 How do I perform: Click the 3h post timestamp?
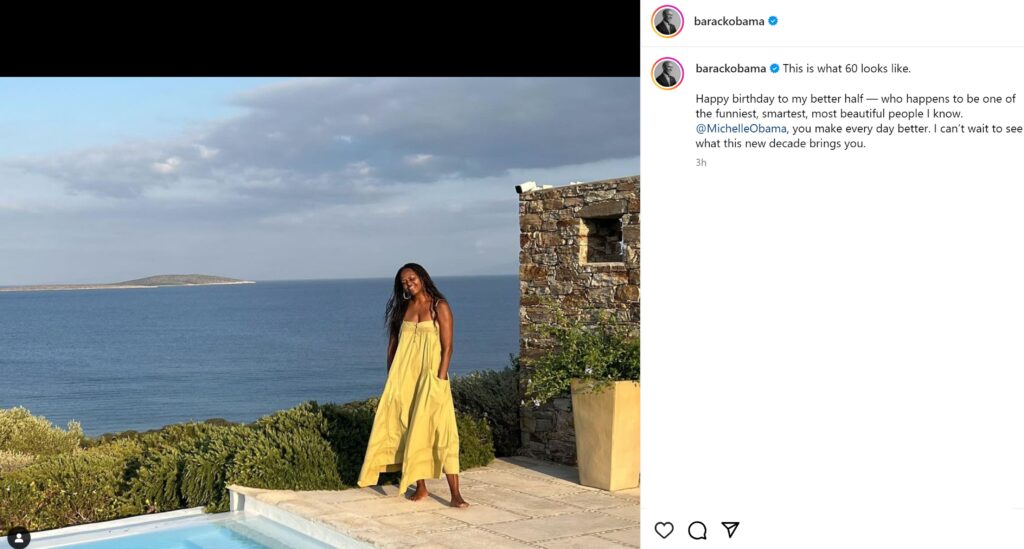click(x=701, y=162)
